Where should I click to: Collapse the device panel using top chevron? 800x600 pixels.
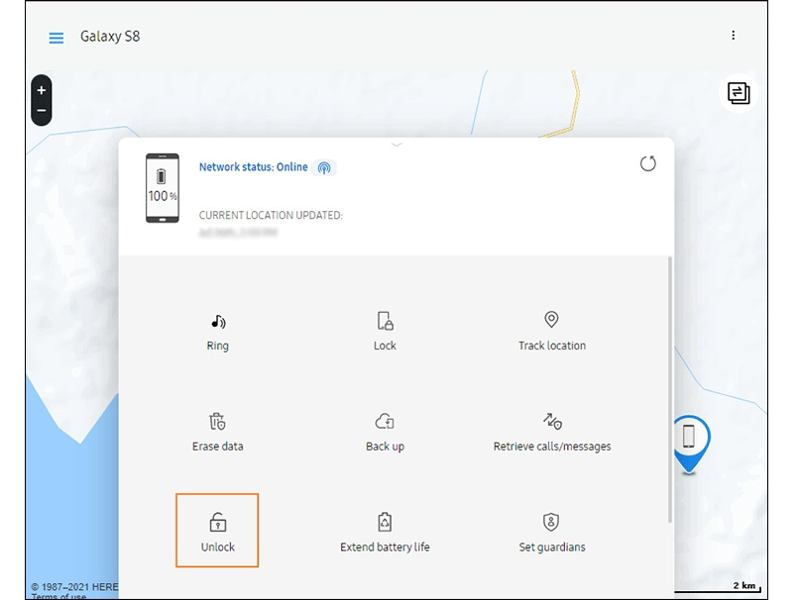point(396,145)
